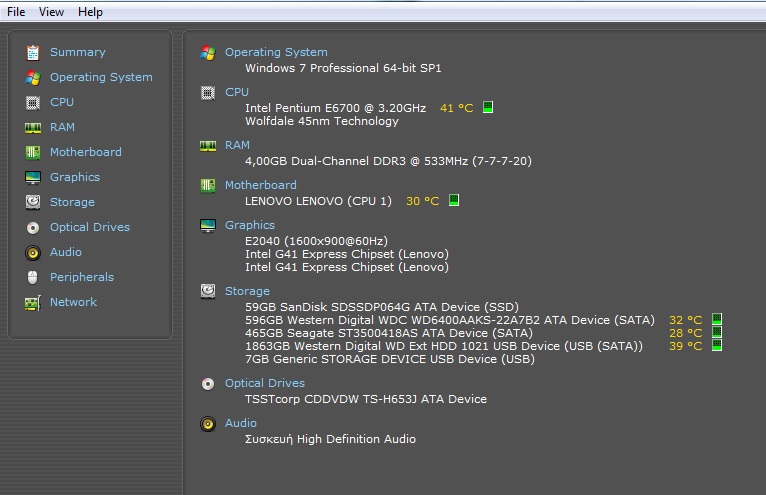
Task: Click the Graphics monitor icon in sidebar
Action: pyautogui.click(x=33, y=177)
